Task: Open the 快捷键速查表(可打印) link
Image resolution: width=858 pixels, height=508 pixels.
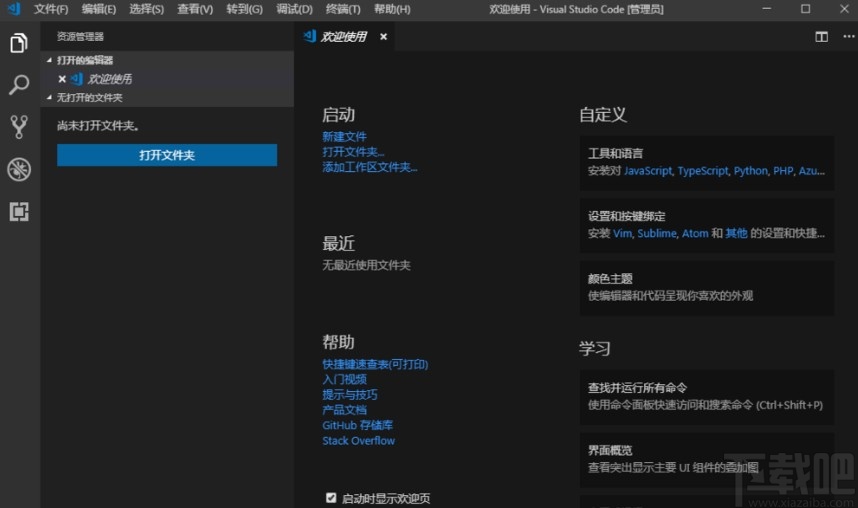Action: [x=375, y=364]
